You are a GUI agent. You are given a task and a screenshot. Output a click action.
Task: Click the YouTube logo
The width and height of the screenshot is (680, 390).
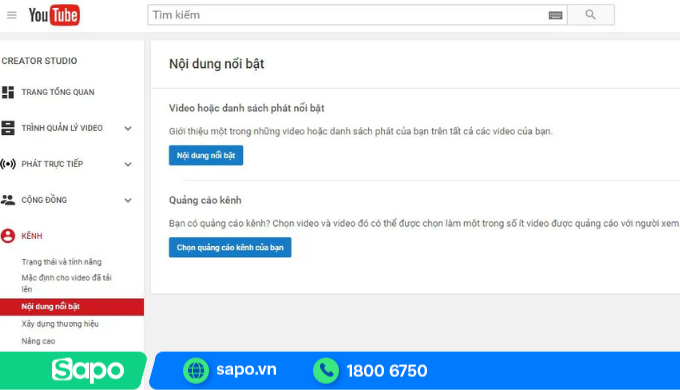pos(54,15)
